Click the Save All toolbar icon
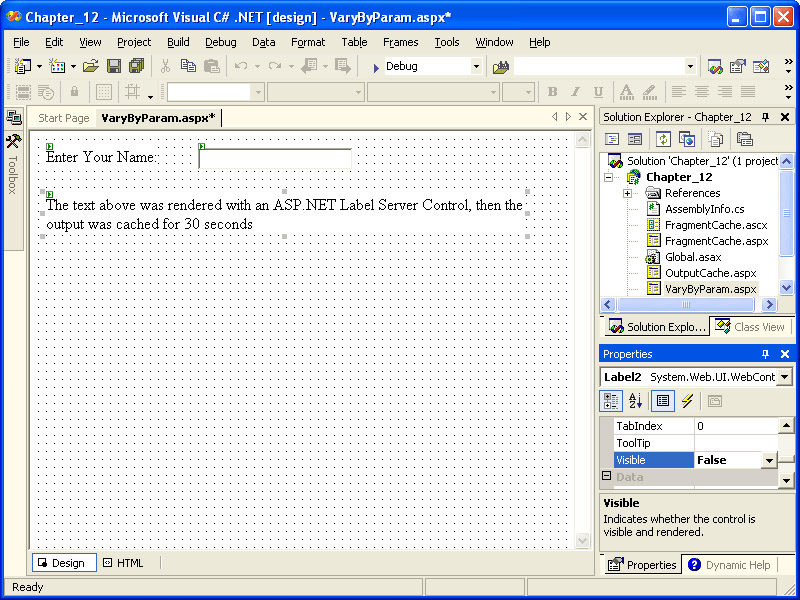Screen dimensions: 800x600 click(x=136, y=66)
